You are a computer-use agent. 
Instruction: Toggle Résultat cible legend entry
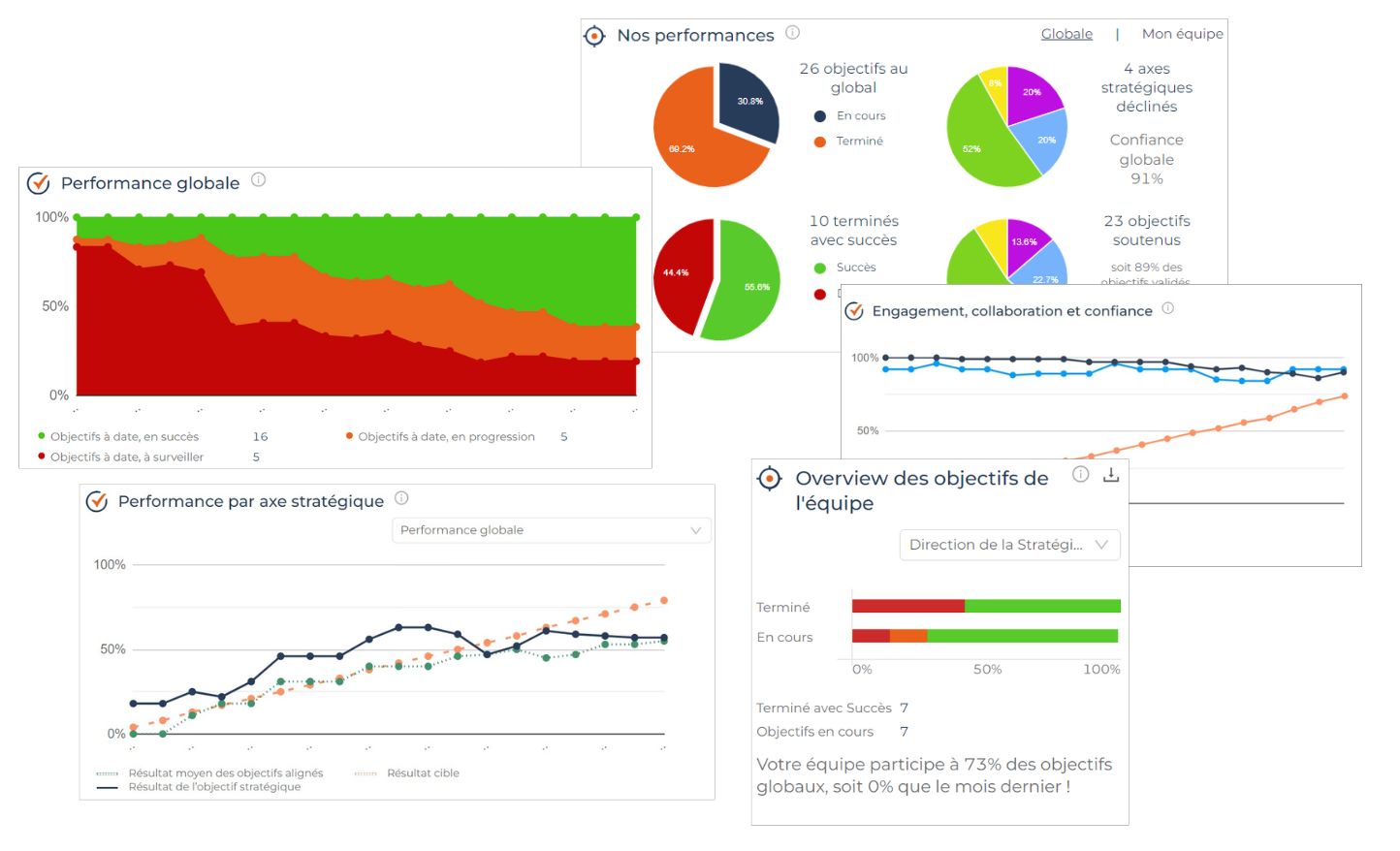point(407,773)
